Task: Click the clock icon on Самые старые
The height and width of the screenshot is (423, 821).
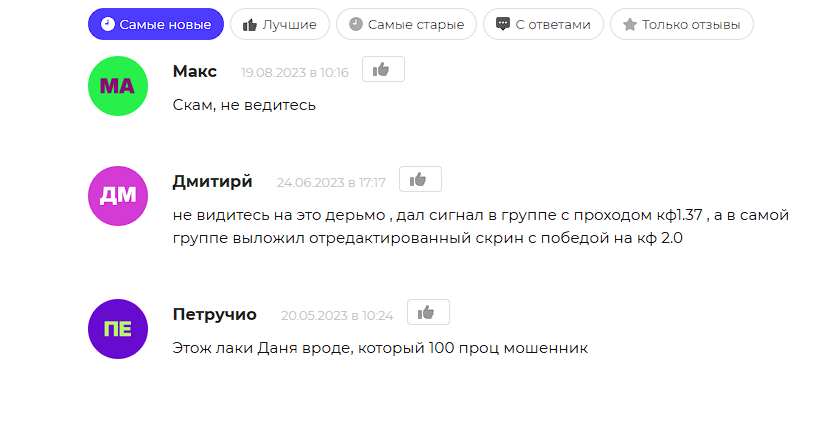Action: pos(356,25)
